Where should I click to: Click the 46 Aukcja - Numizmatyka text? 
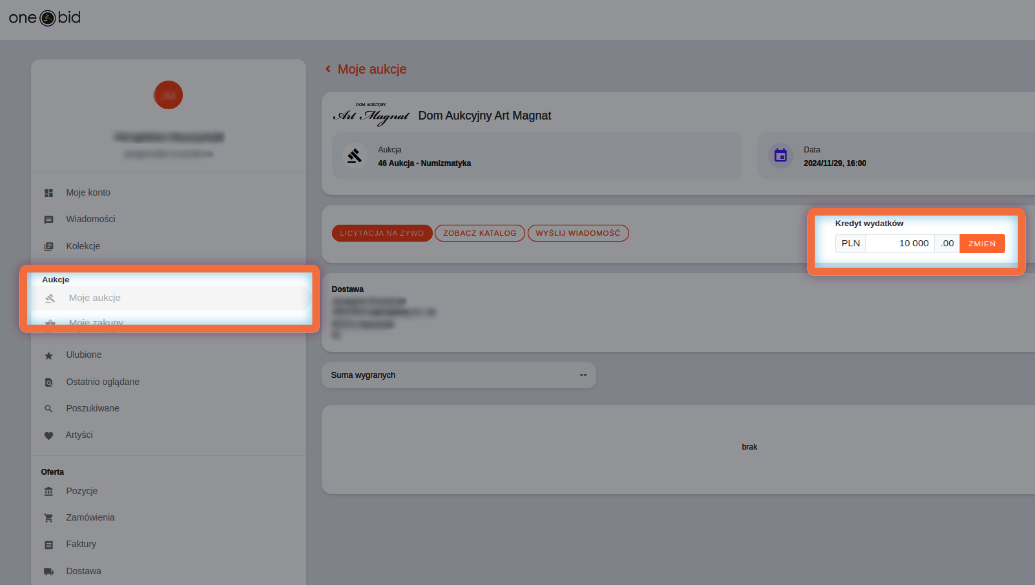point(424,164)
